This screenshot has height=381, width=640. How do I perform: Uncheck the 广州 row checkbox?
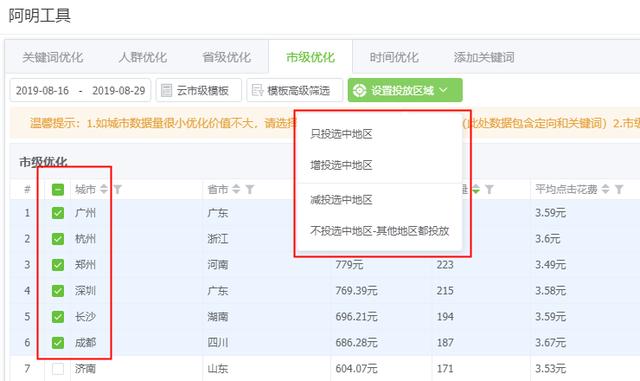pos(58,213)
